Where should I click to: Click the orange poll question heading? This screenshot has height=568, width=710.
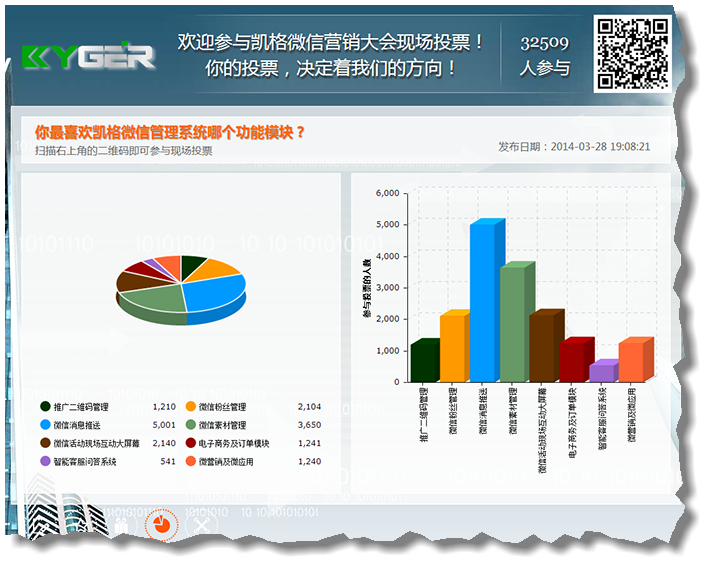(170, 132)
